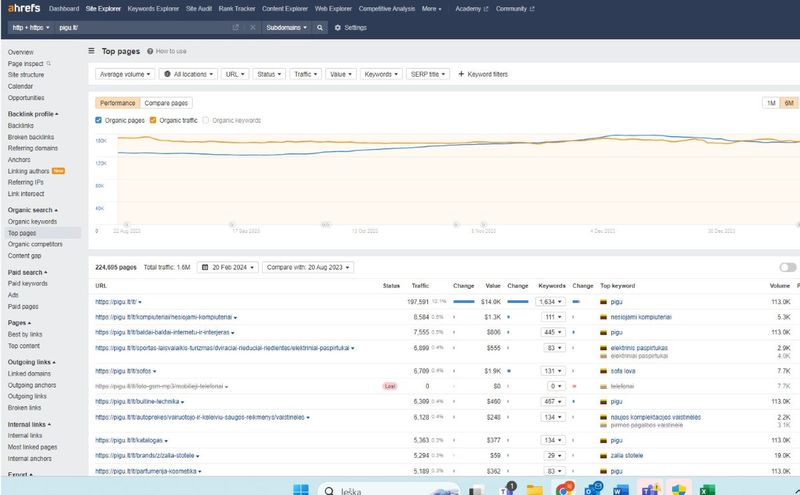Collapse the Paid search sidebar section

coord(27,272)
